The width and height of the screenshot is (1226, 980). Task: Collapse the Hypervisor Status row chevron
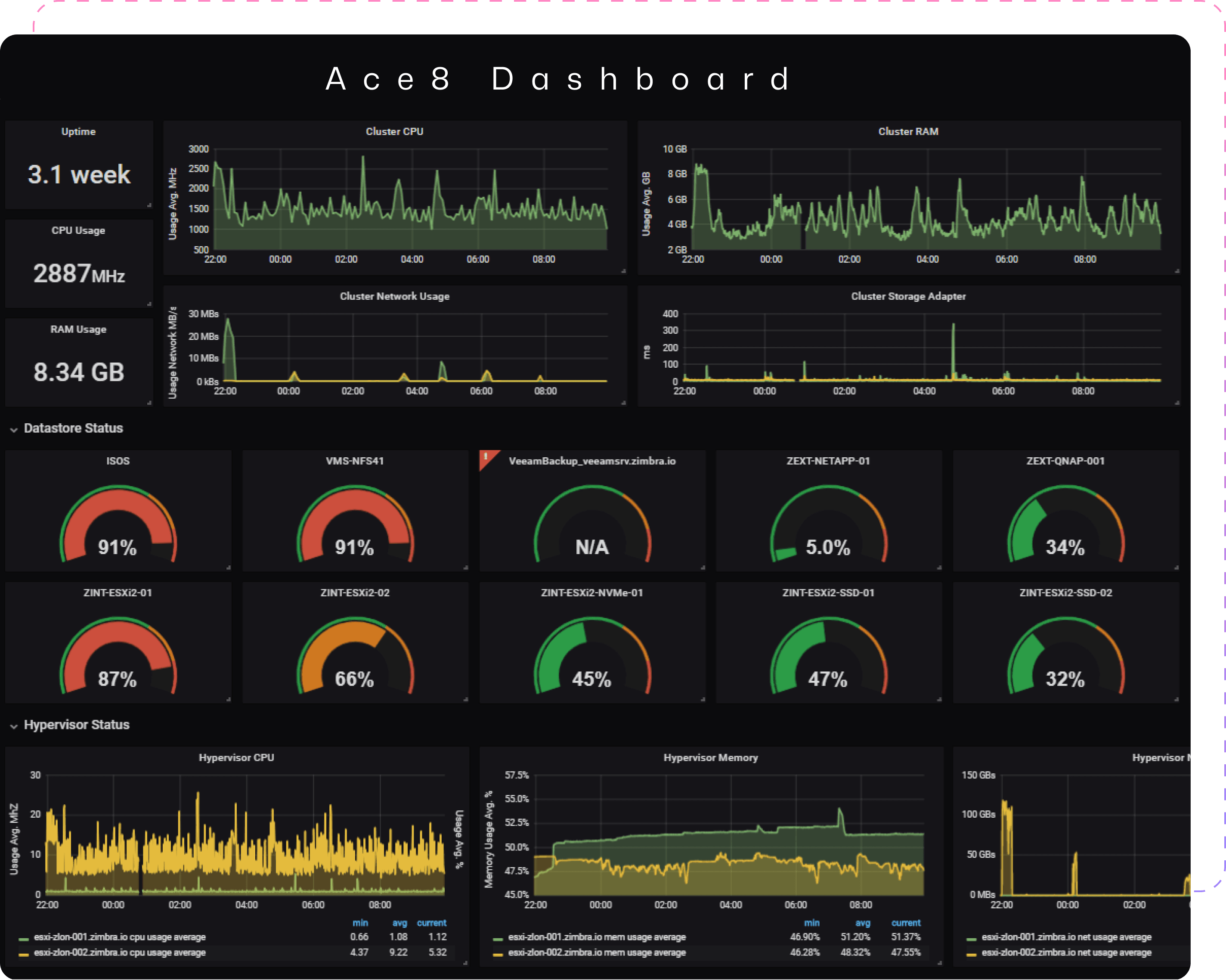14,726
